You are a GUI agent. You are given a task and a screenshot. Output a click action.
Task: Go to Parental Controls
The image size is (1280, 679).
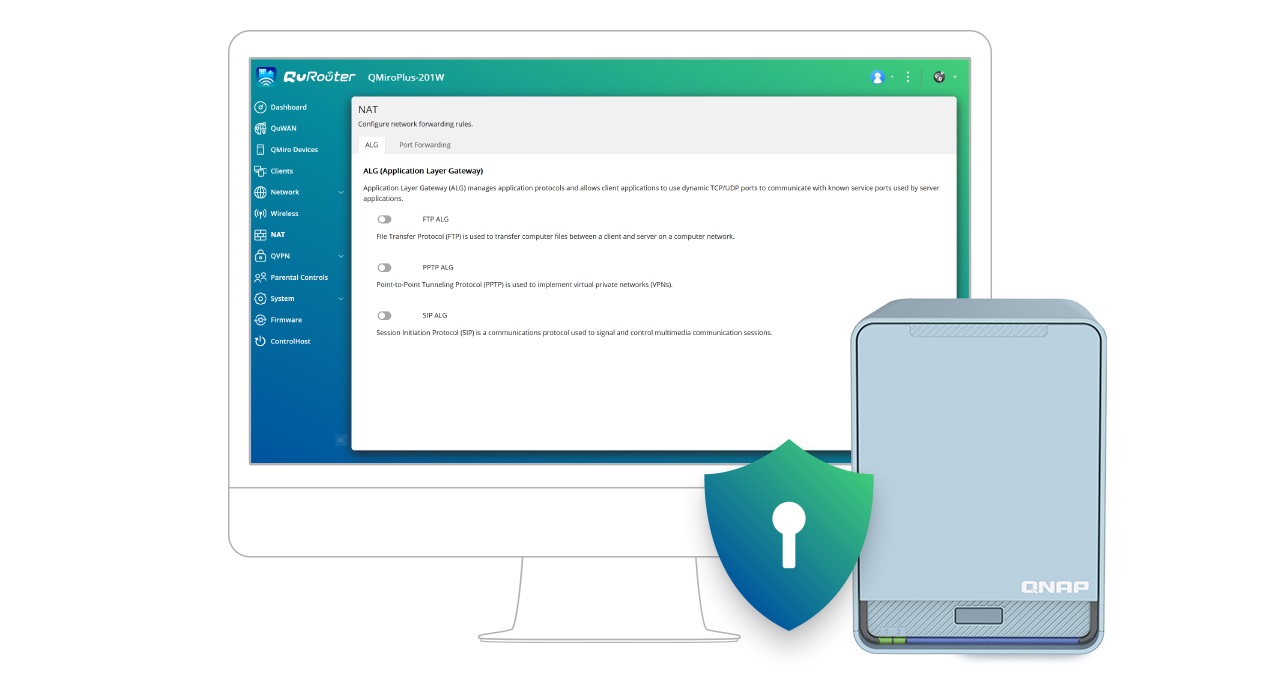[x=298, y=277]
